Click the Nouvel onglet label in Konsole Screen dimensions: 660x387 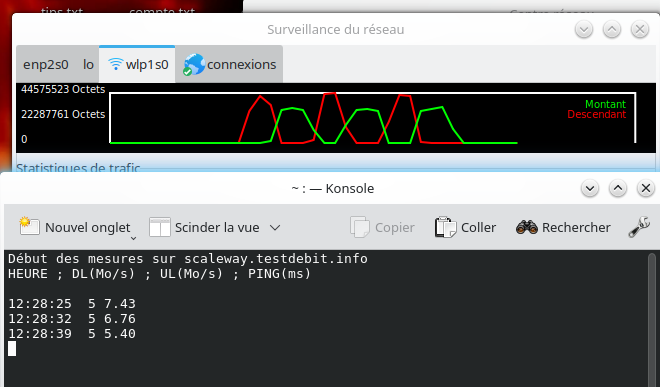88,227
